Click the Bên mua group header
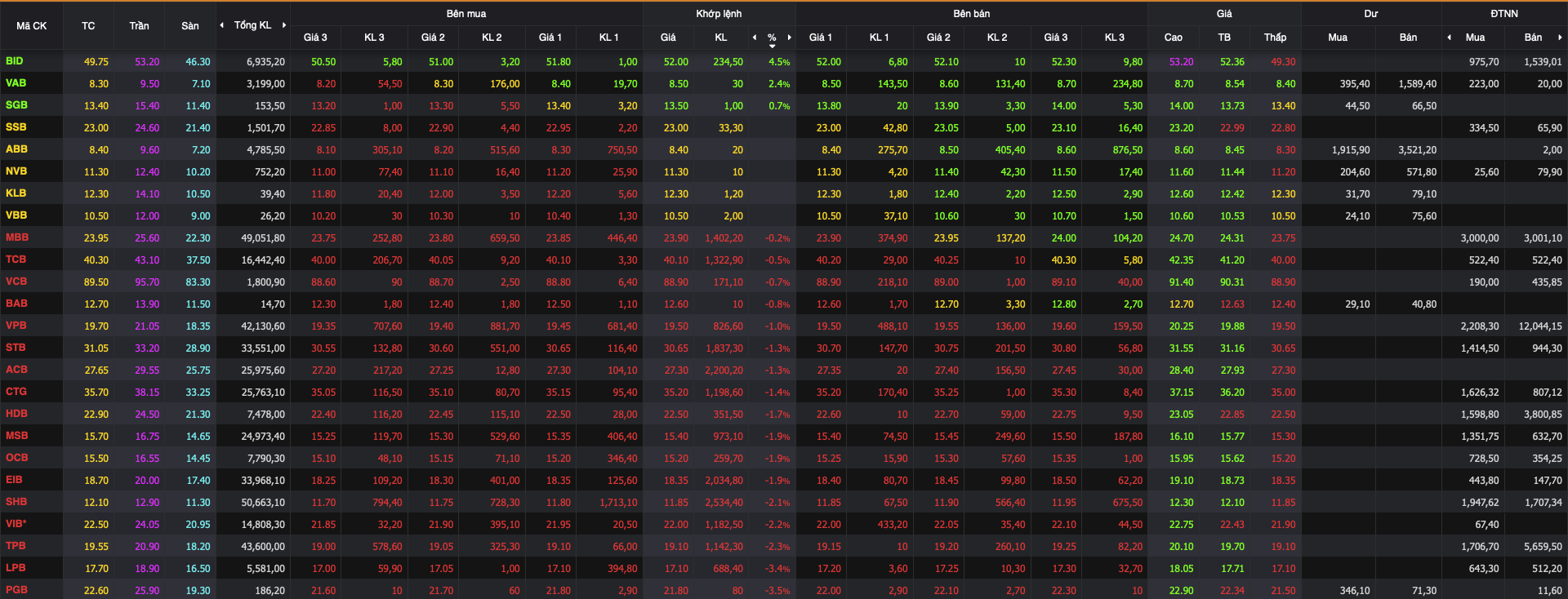Viewport: 1568px width, 599px height. pyautogui.click(x=466, y=14)
